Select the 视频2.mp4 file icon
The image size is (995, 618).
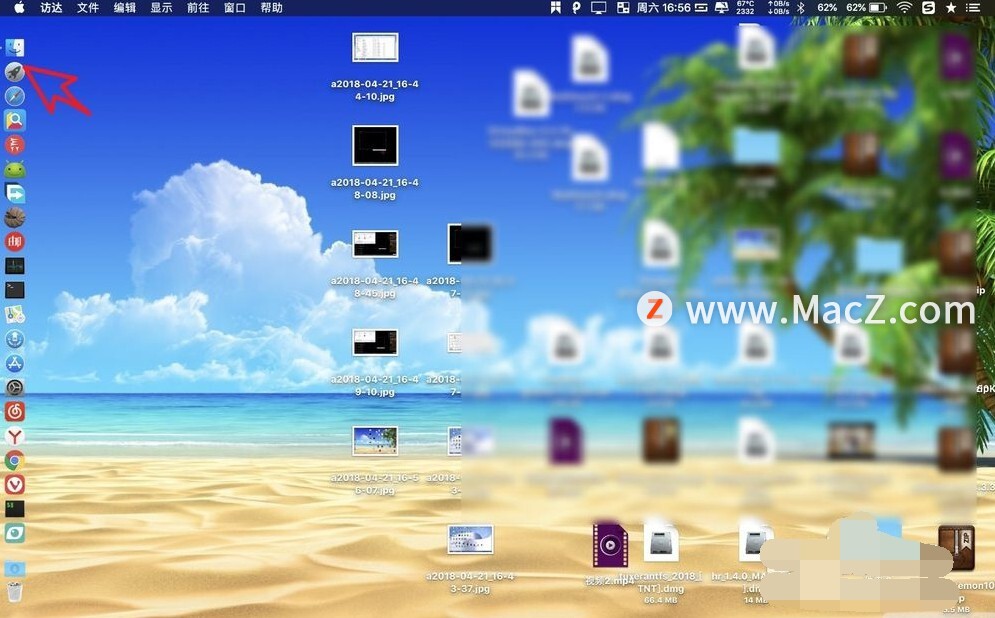coord(610,545)
